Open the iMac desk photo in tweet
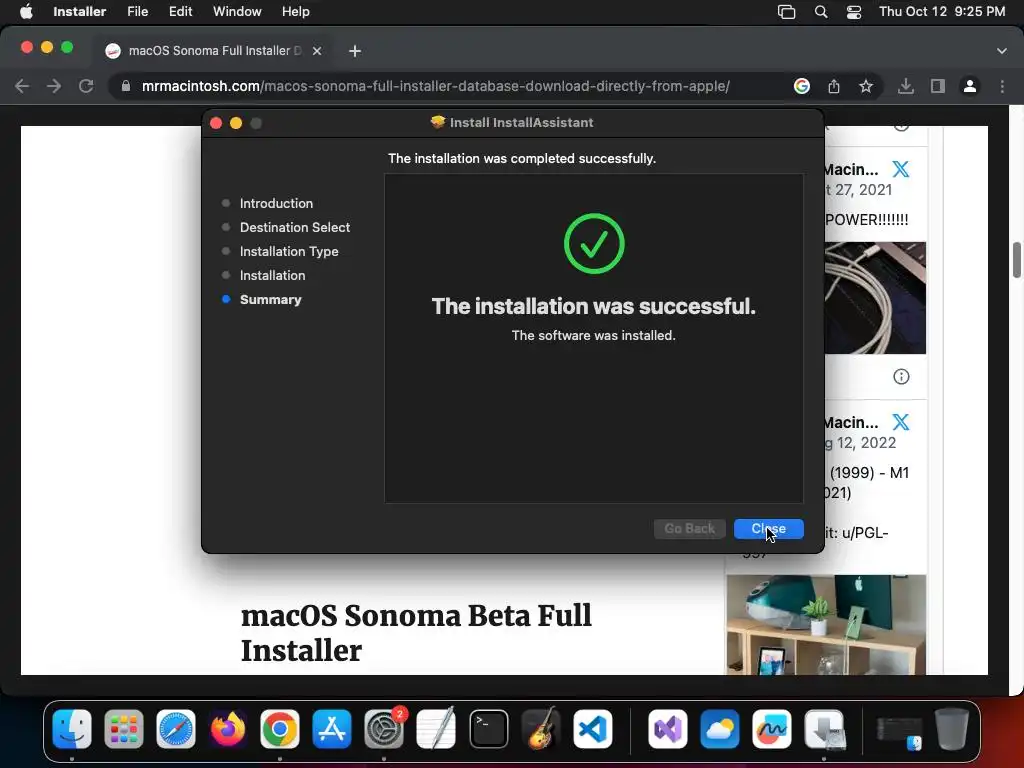1024x768 pixels. coord(826,624)
